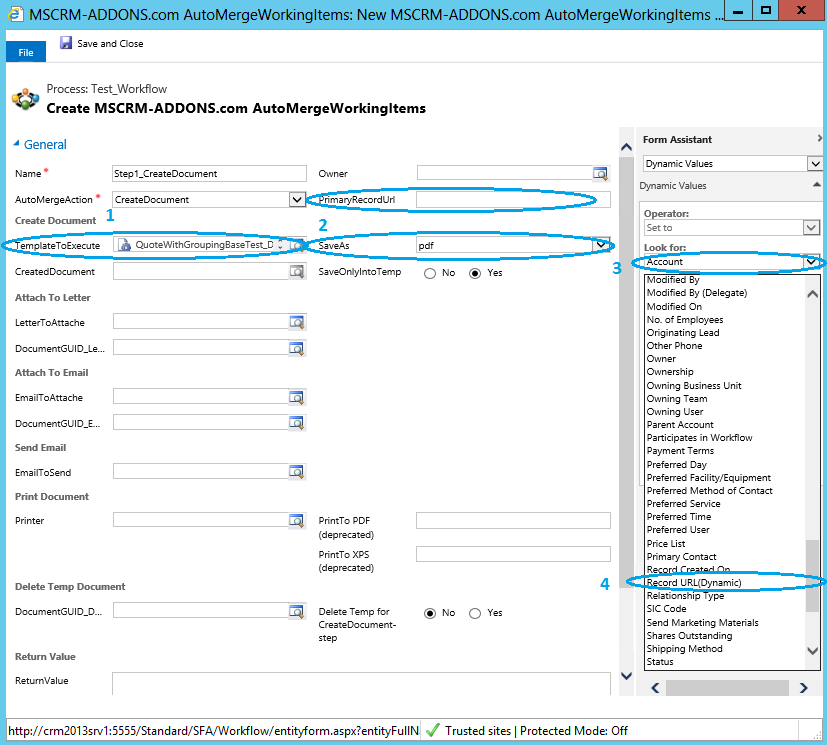Select Owning Business Unit in the list
This screenshot has width=827, height=745.
pyautogui.click(x=694, y=385)
